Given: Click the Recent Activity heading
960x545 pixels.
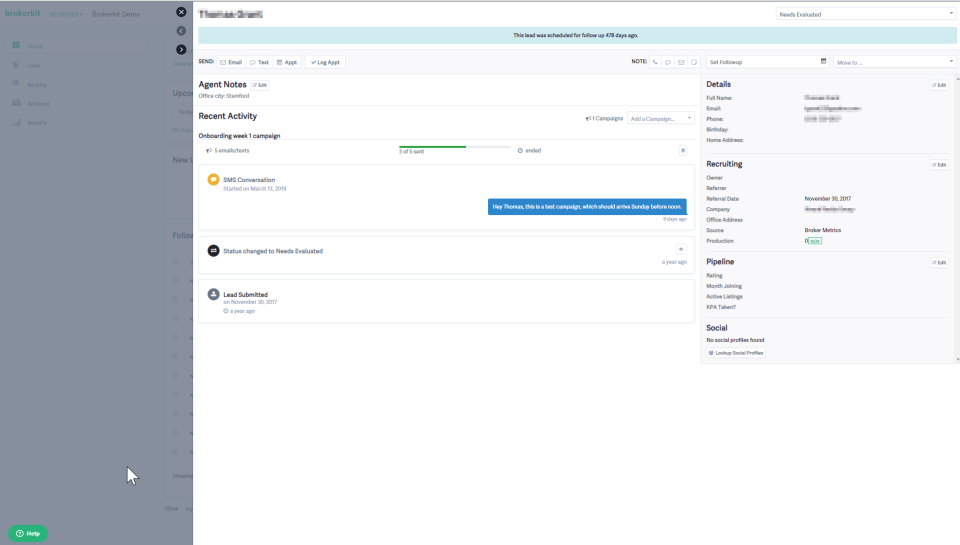Looking at the screenshot, I should tap(228, 116).
